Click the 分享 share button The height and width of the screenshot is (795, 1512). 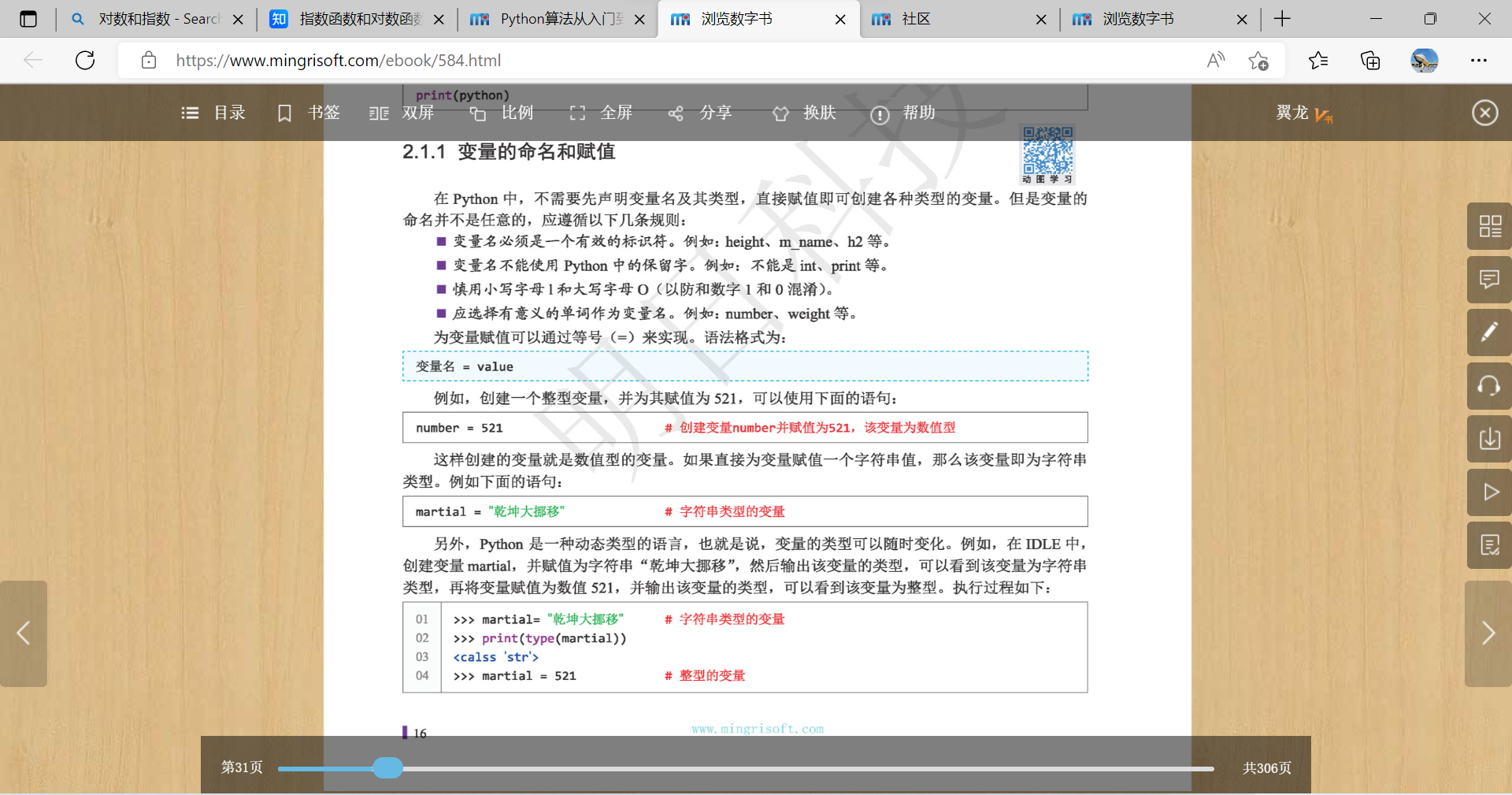[x=700, y=113]
